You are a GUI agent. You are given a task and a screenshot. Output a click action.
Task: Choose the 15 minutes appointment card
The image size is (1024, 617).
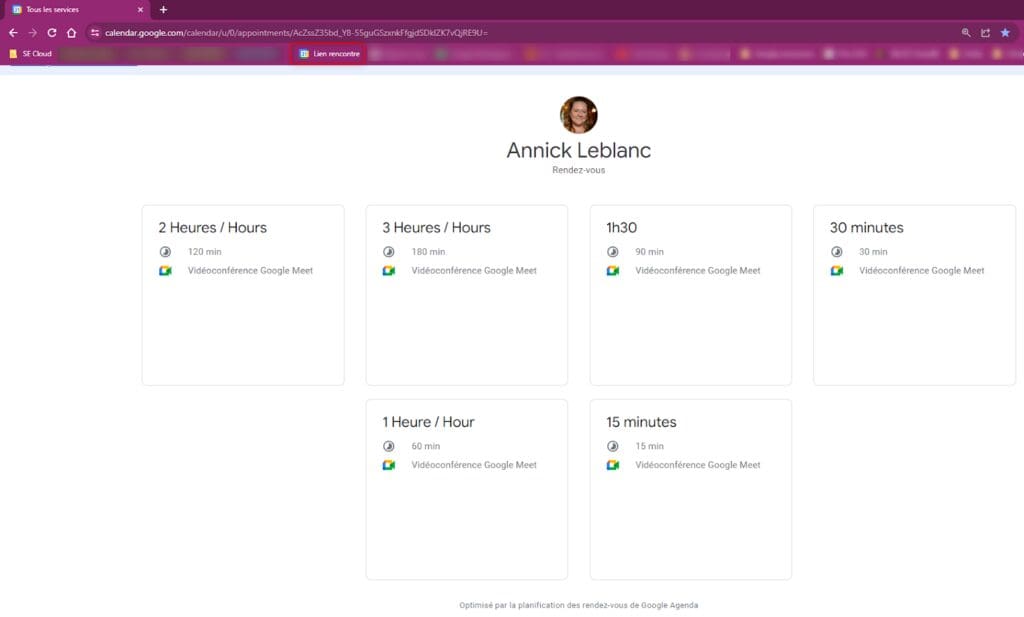click(691, 490)
